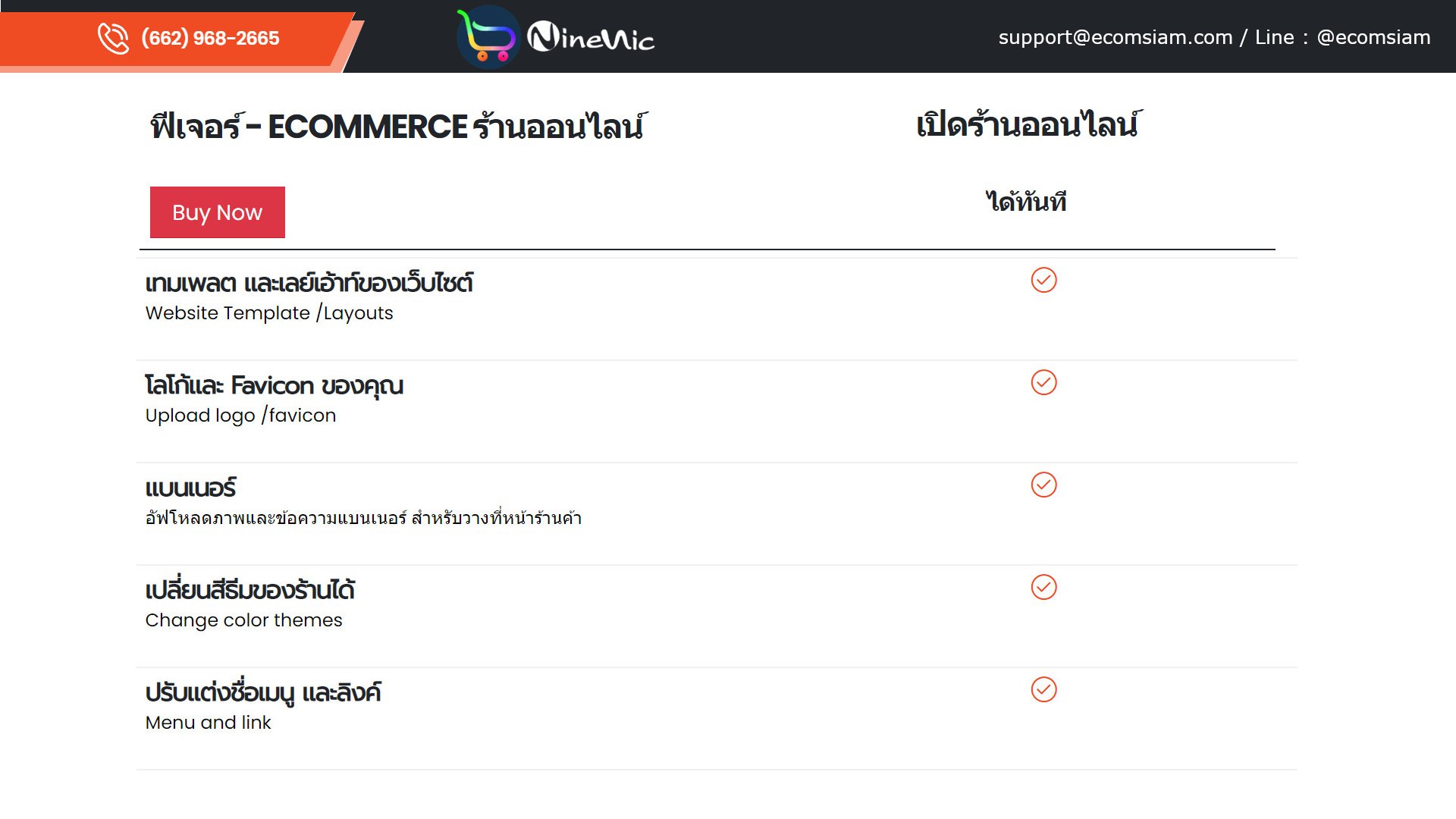
Task: Toggle the Change color themes checkmark
Action: (1043, 587)
